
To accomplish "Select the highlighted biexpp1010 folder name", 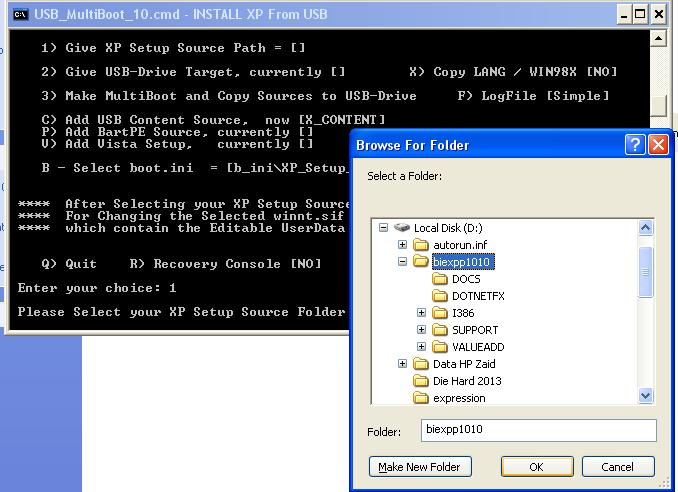I will (463, 262).
